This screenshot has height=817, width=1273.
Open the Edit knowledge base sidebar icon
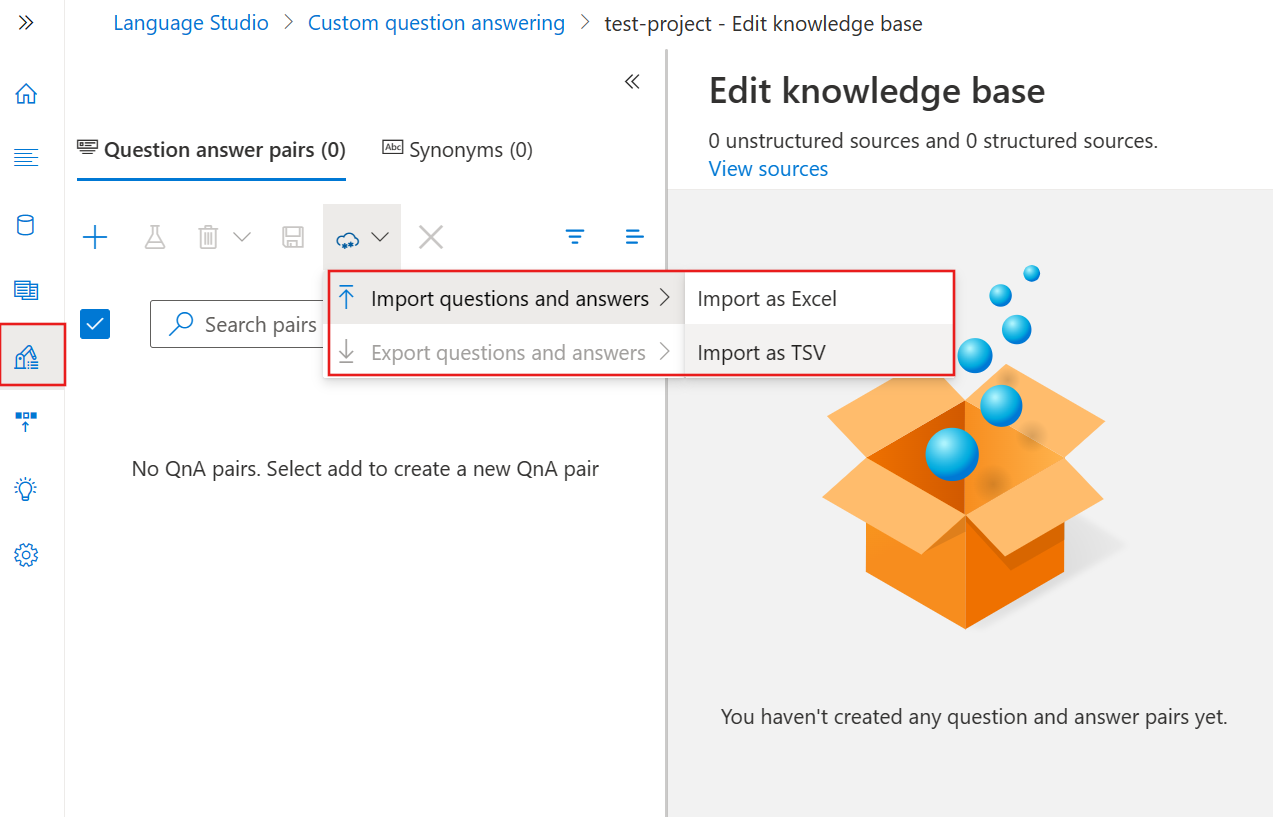[27, 355]
